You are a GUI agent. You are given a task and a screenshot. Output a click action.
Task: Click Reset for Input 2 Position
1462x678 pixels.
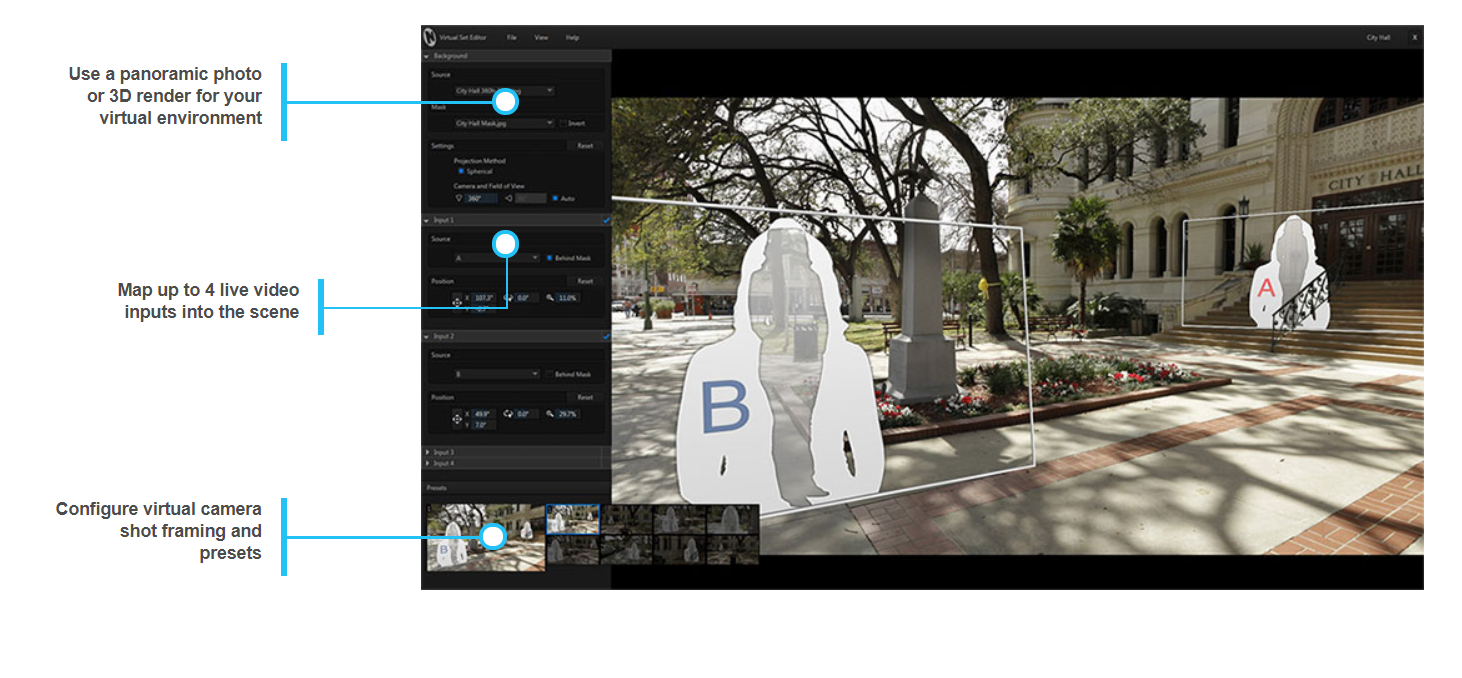(585, 397)
